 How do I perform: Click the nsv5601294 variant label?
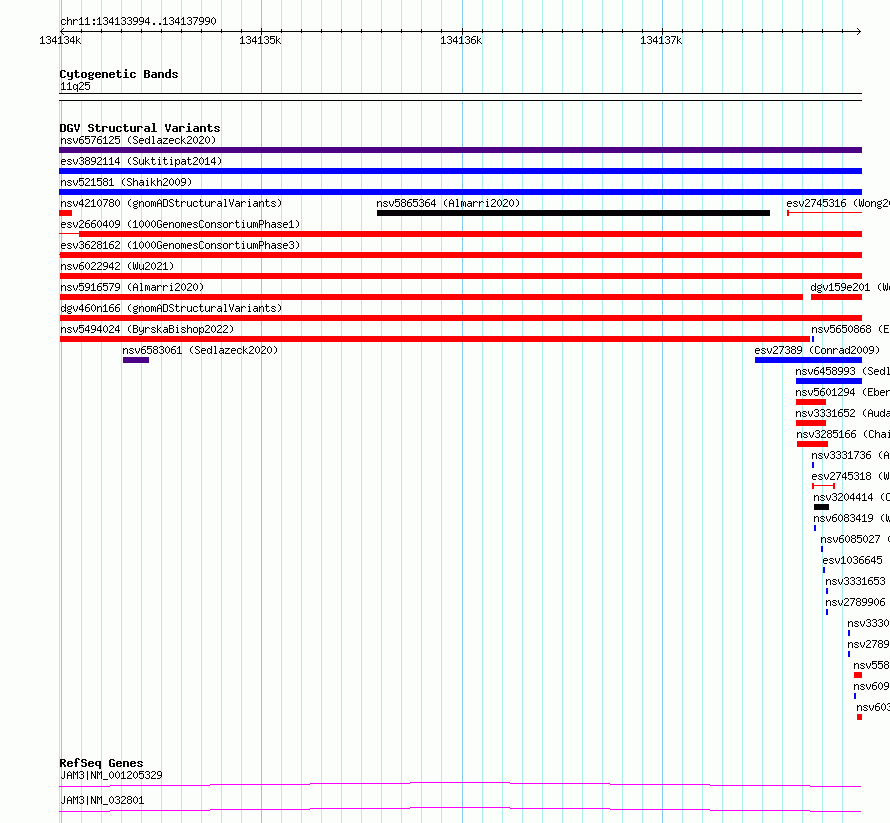coord(842,392)
